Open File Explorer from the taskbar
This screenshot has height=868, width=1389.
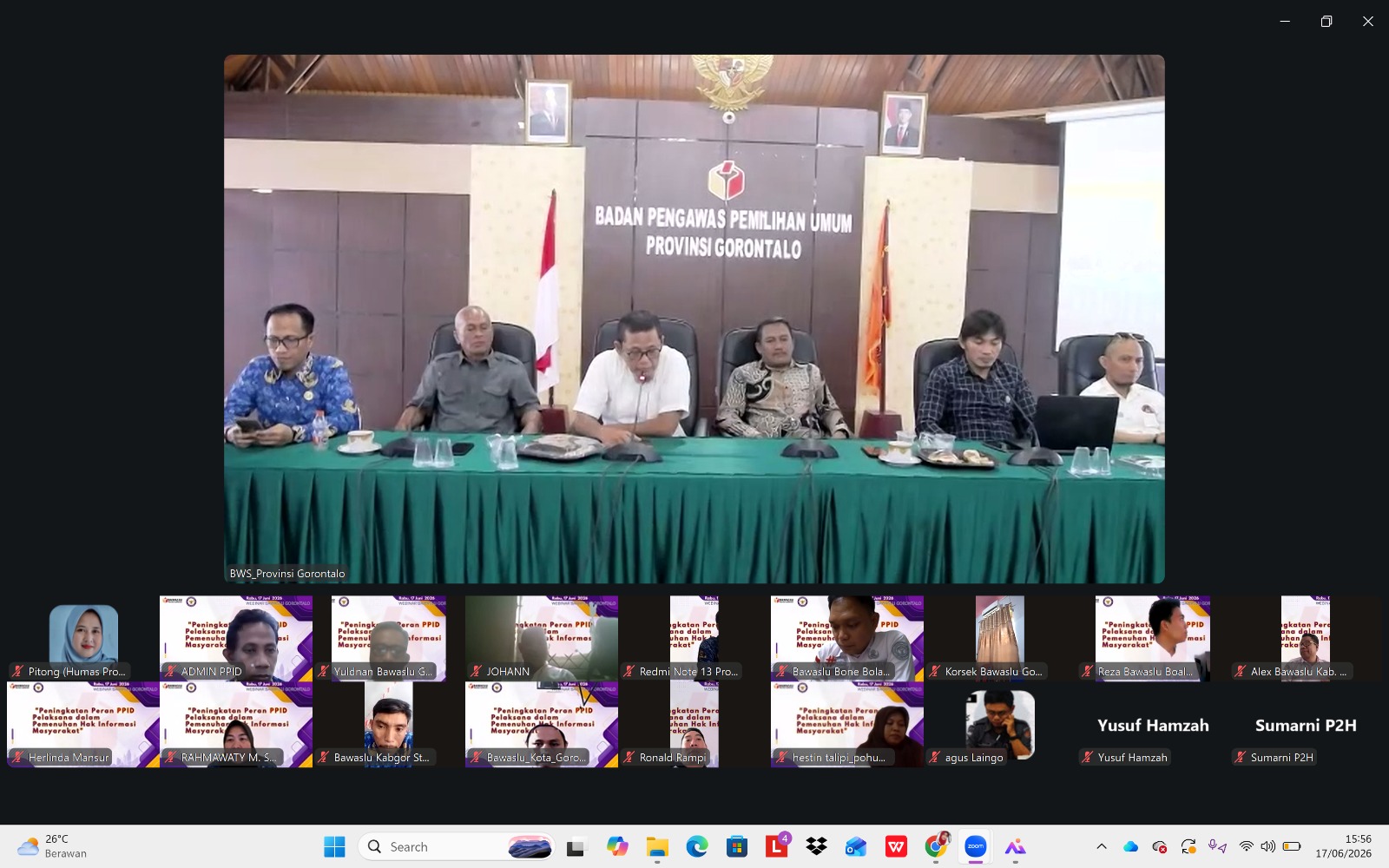657,846
